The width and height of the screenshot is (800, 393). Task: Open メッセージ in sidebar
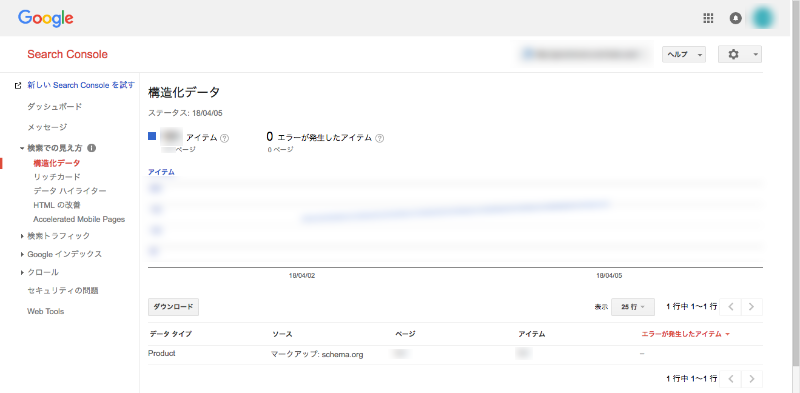click(47, 127)
